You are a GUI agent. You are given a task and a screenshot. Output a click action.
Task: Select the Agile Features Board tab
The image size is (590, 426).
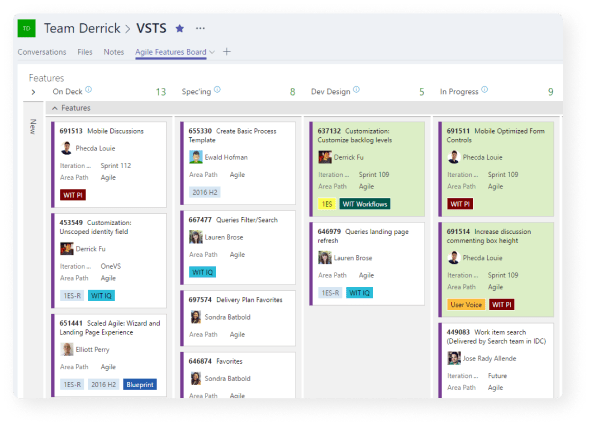[171, 52]
